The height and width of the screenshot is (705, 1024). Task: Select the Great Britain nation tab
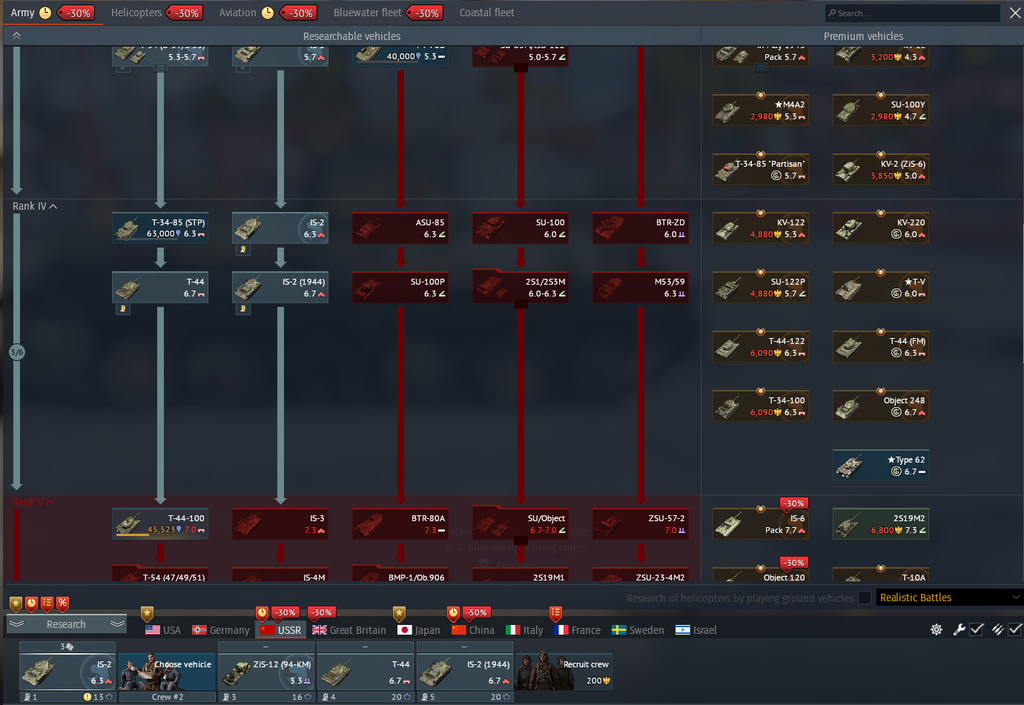[x=349, y=630]
